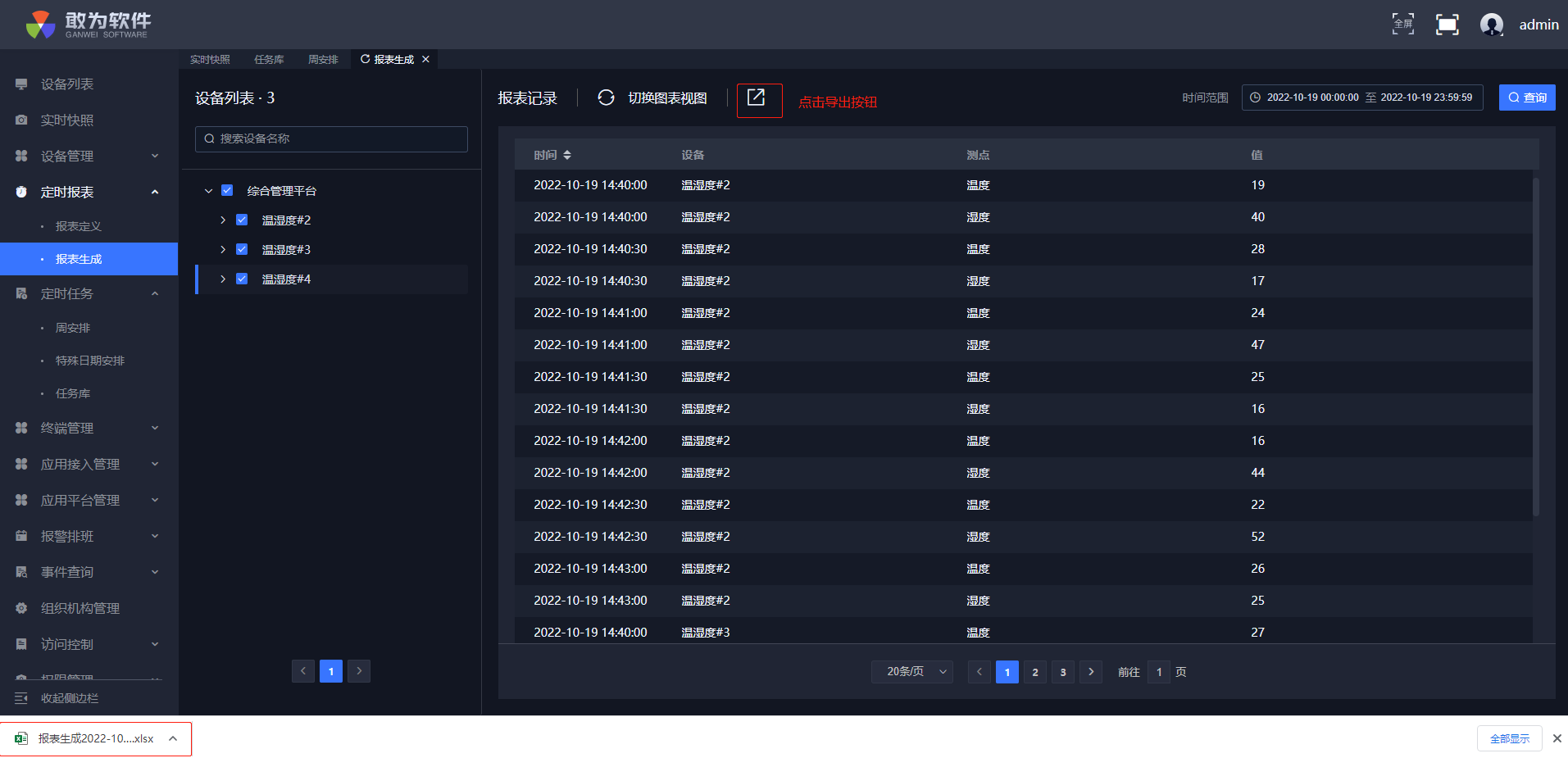Click the time column sort icon
This screenshot has width=1568, height=758.
[x=567, y=155]
